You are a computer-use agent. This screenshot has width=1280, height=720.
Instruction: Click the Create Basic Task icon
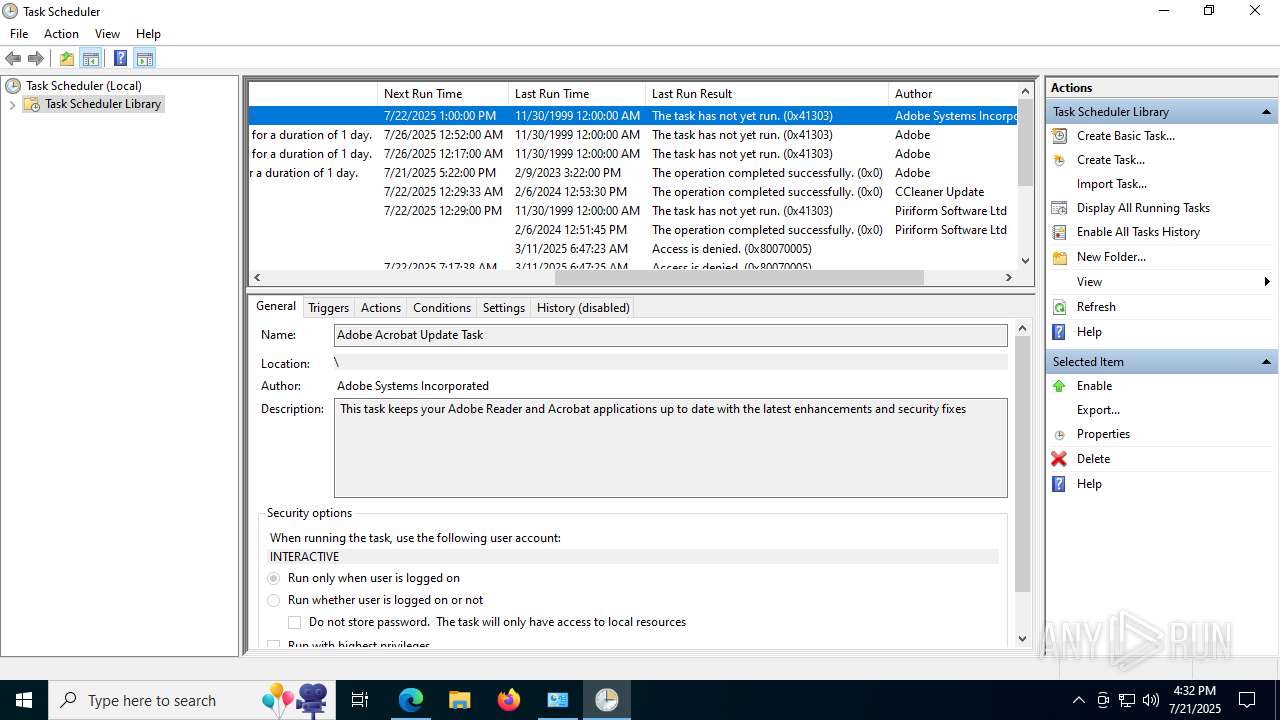pos(1059,136)
